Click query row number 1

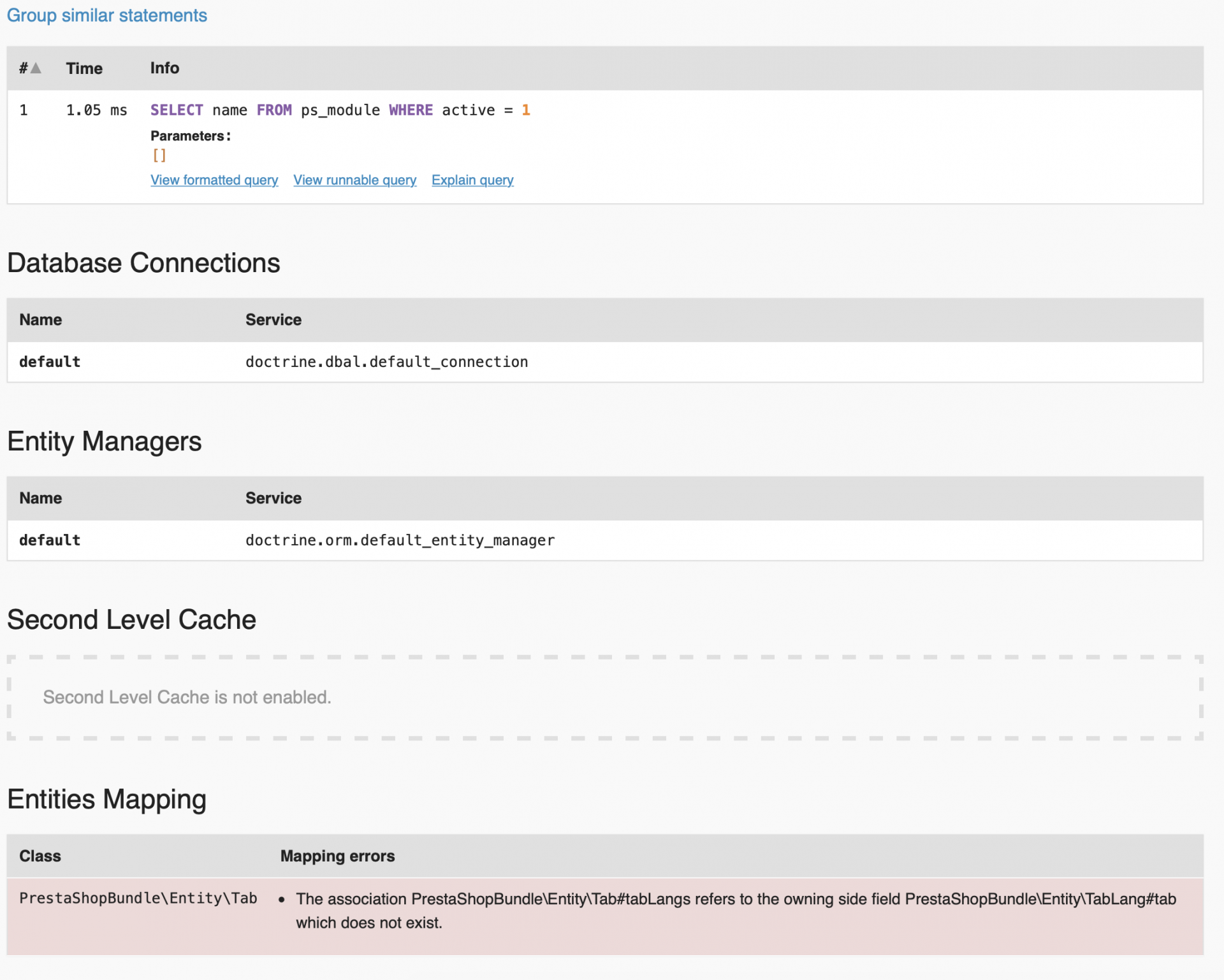pos(24,110)
